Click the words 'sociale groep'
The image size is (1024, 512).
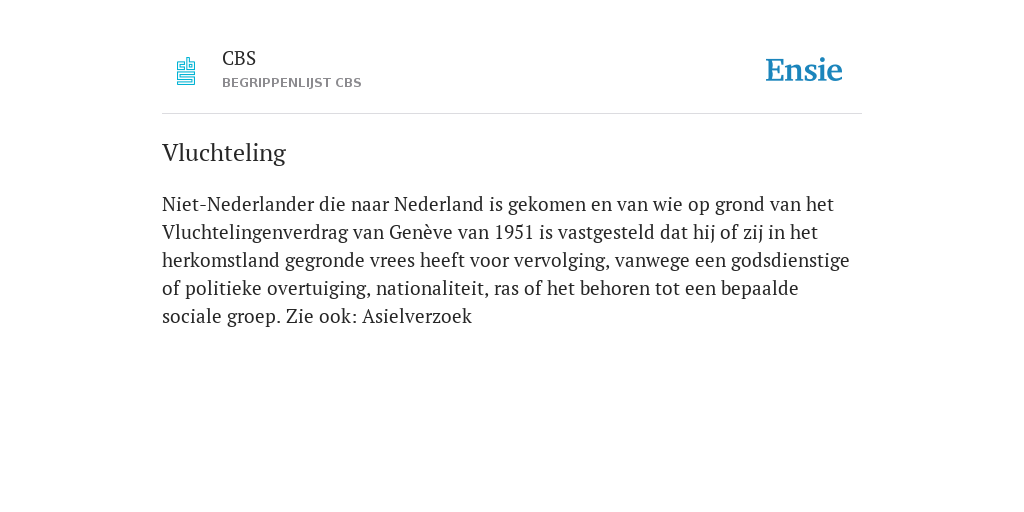tap(221, 317)
